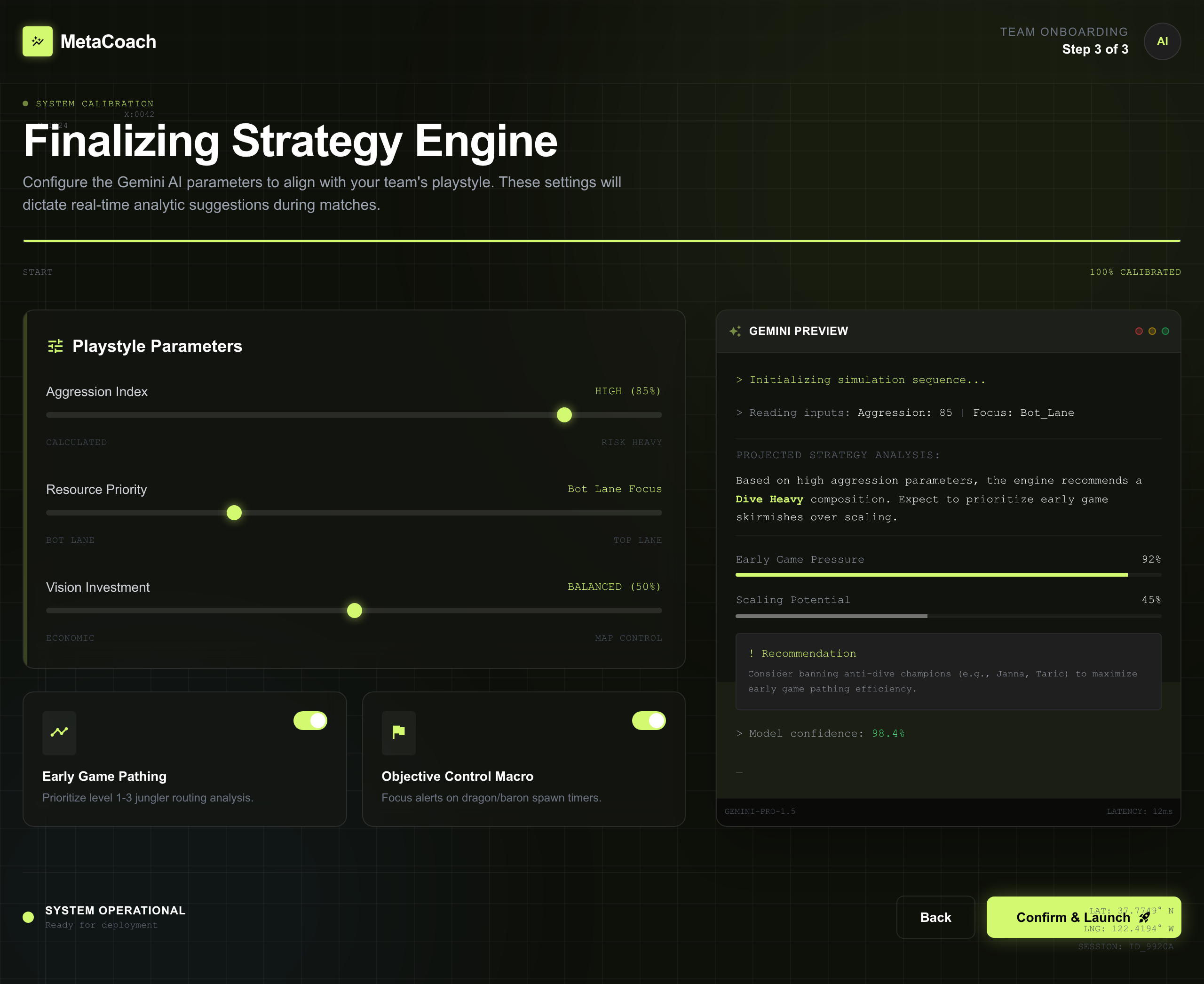This screenshot has height=984, width=1204.
Task: Turn off Objective Control Macro switch
Action: pos(649,721)
